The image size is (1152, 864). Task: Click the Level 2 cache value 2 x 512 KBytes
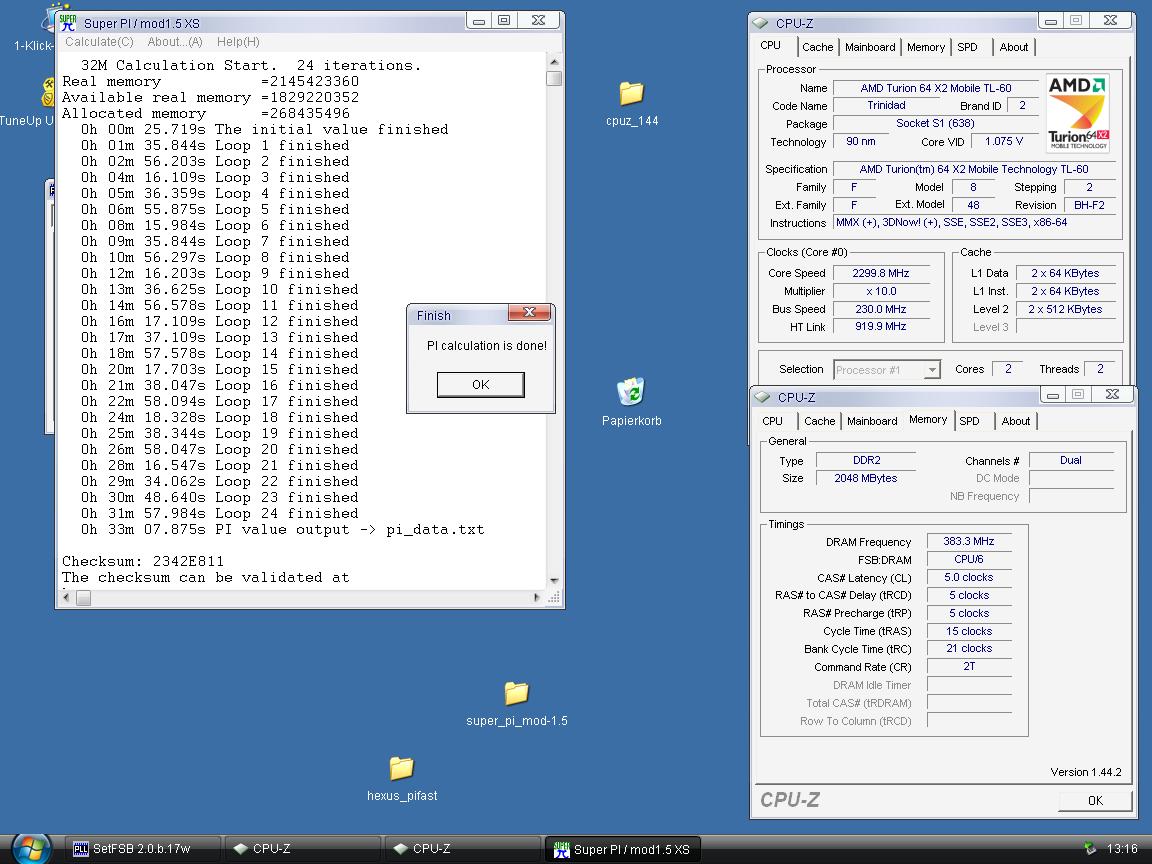1065,309
